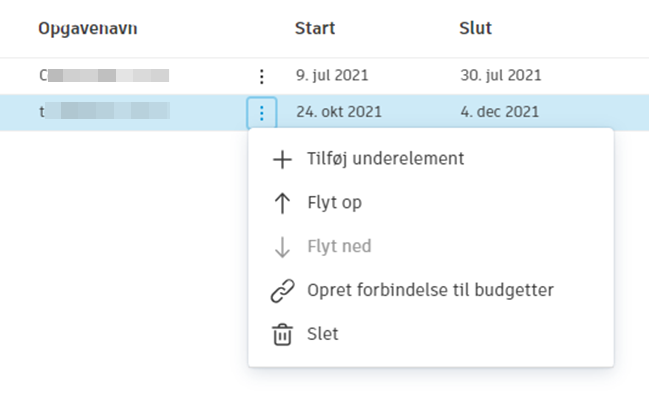The height and width of the screenshot is (408, 649).
Task: Click the plus icon for Tilføj underelement
Action: pyautogui.click(x=282, y=159)
